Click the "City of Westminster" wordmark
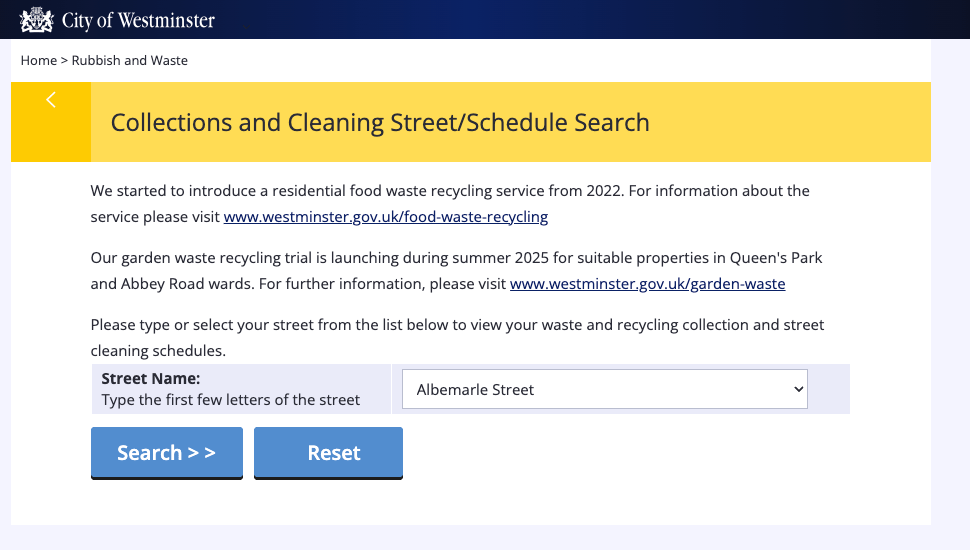This screenshot has height=550, width=970. point(138,20)
